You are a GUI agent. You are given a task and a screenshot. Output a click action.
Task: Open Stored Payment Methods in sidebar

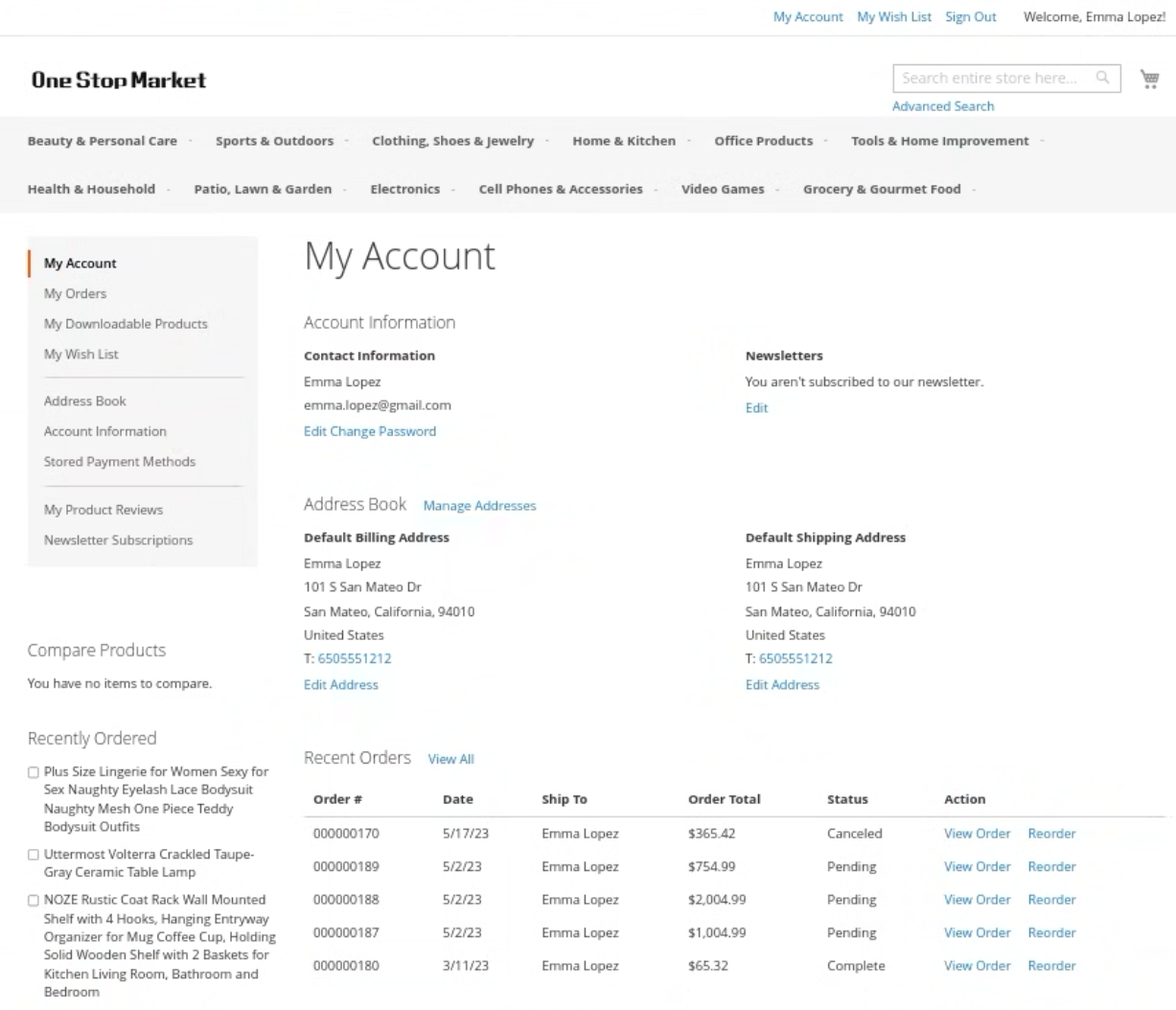pos(119,462)
